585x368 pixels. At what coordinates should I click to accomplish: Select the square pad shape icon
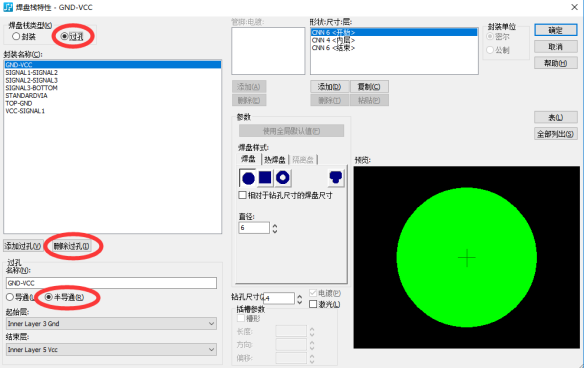tap(265, 178)
